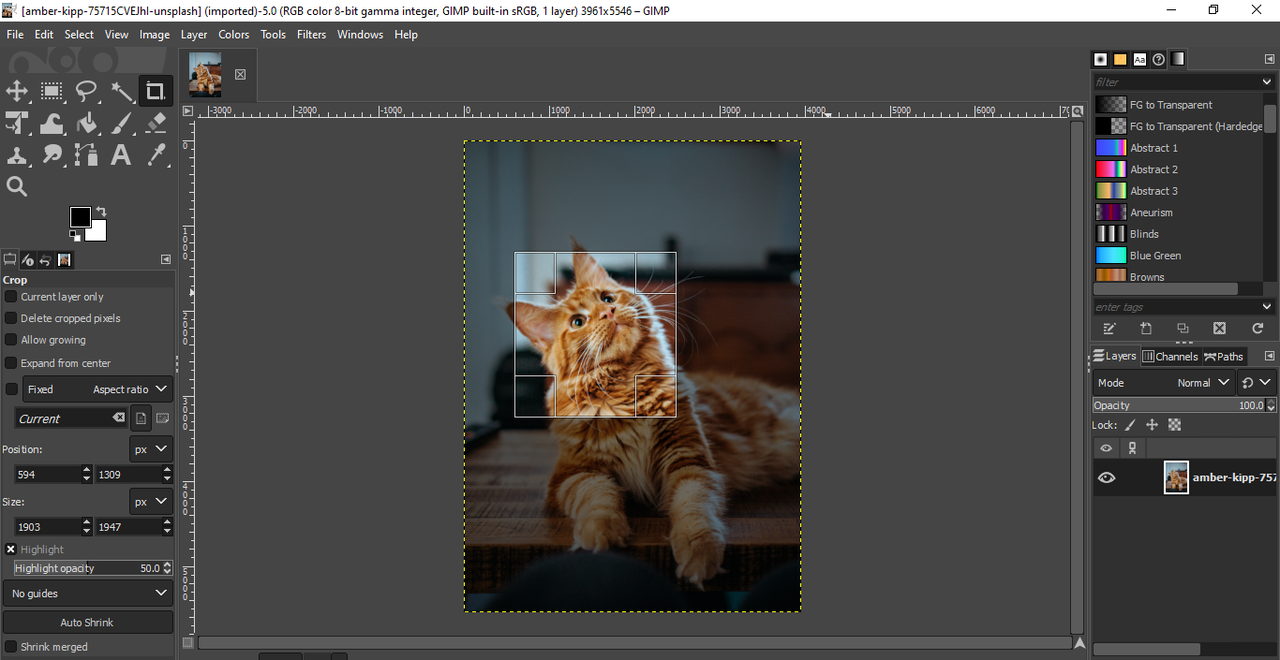Open the Gradients dock tab
This screenshot has height=660, width=1280.
pos(1178,59)
